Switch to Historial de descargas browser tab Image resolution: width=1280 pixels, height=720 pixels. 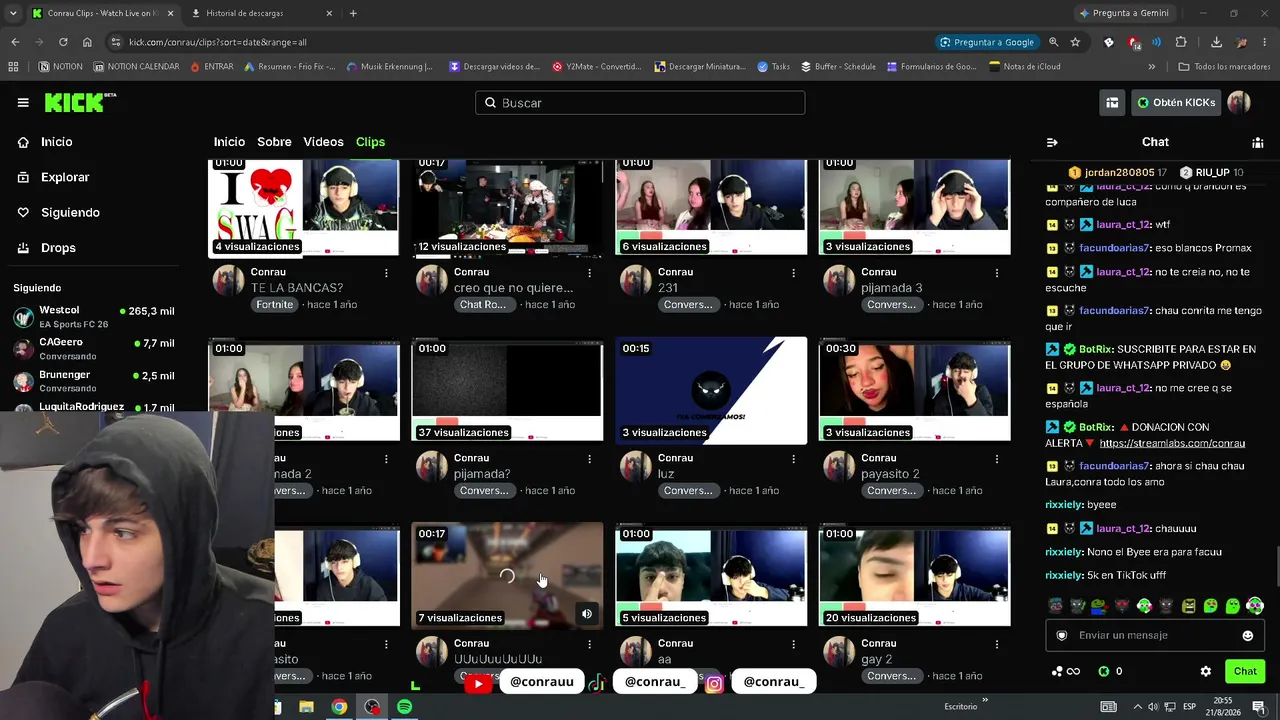tap(262, 13)
